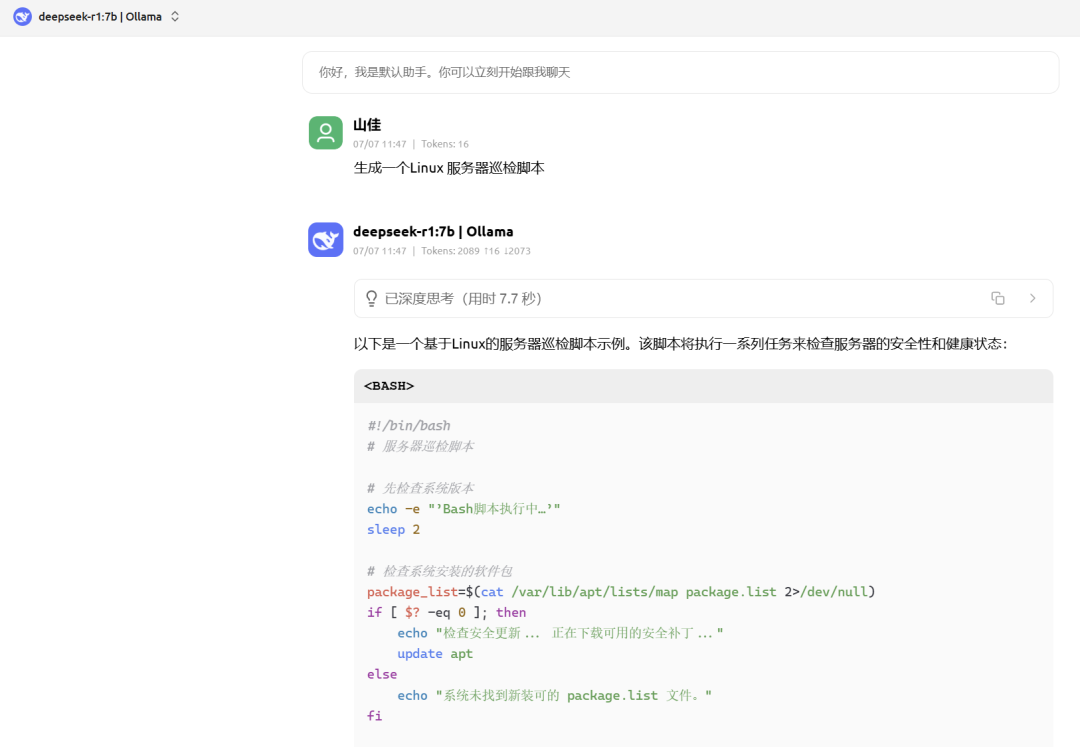
Task: Click the echo 系统未找到新装可的 package.list line
Action: click(554, 695)
